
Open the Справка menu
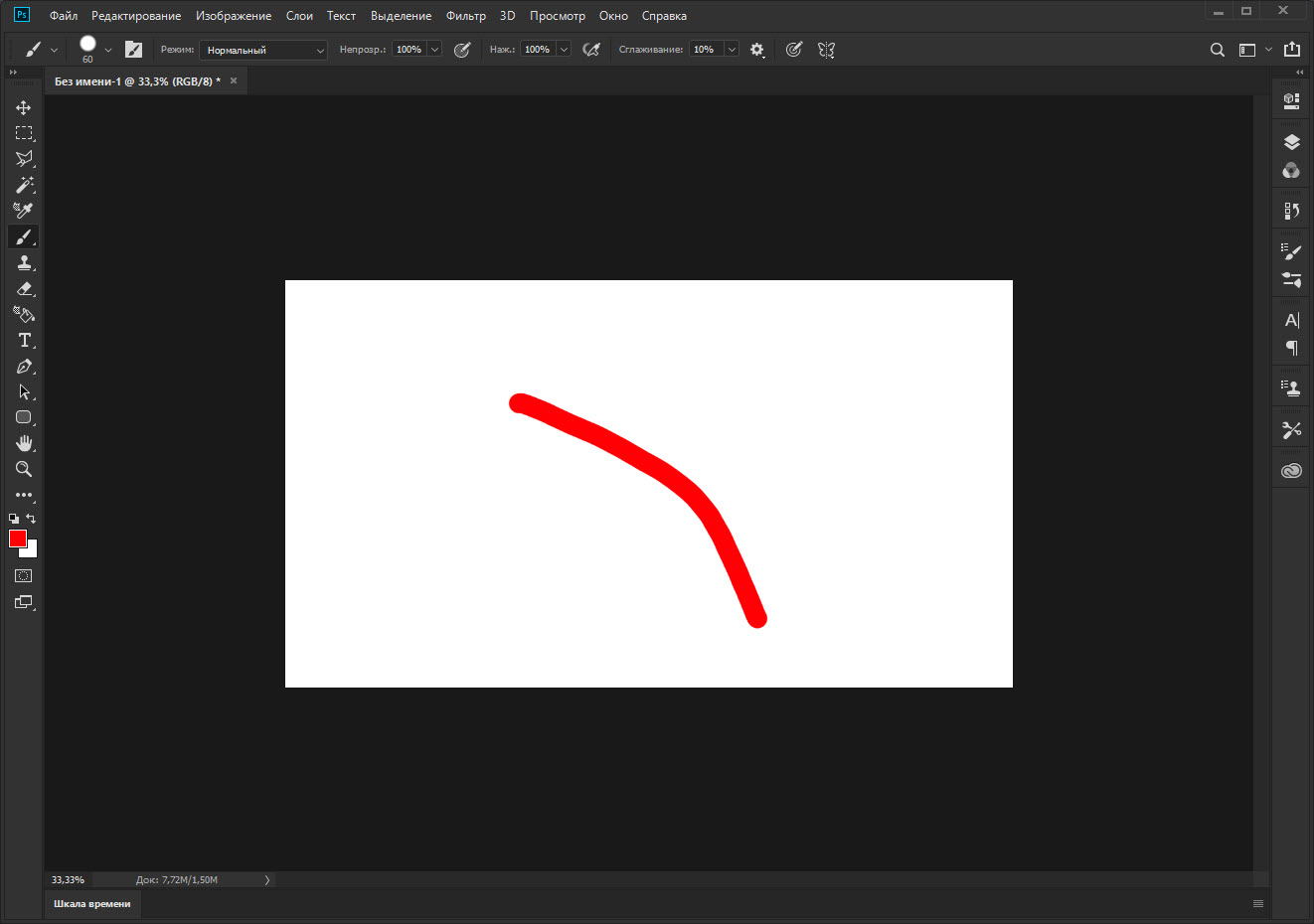[664, 16]
